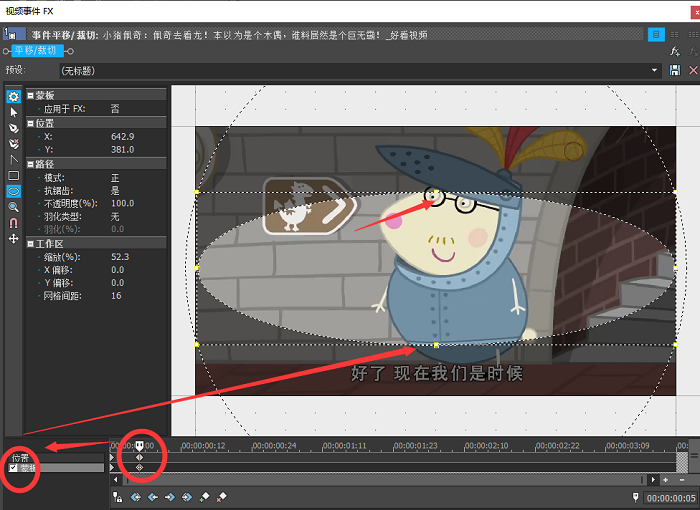Go to the First Keyframe
The height and width of the screenshot is (510, 700).
click(136, 497)
